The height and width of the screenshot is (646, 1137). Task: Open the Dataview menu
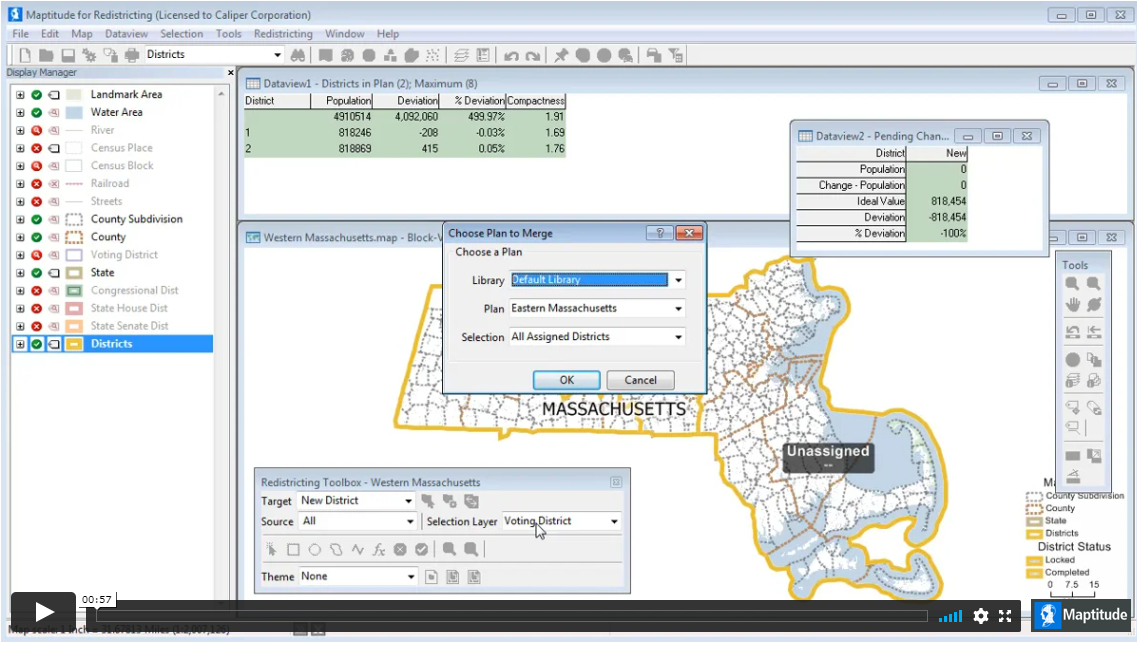(126, 34)
